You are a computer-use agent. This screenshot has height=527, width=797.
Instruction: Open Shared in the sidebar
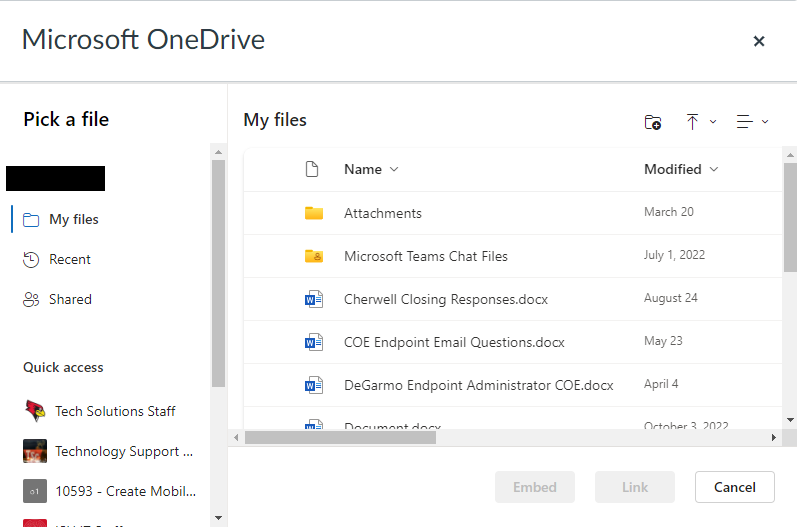coord(70,299)
